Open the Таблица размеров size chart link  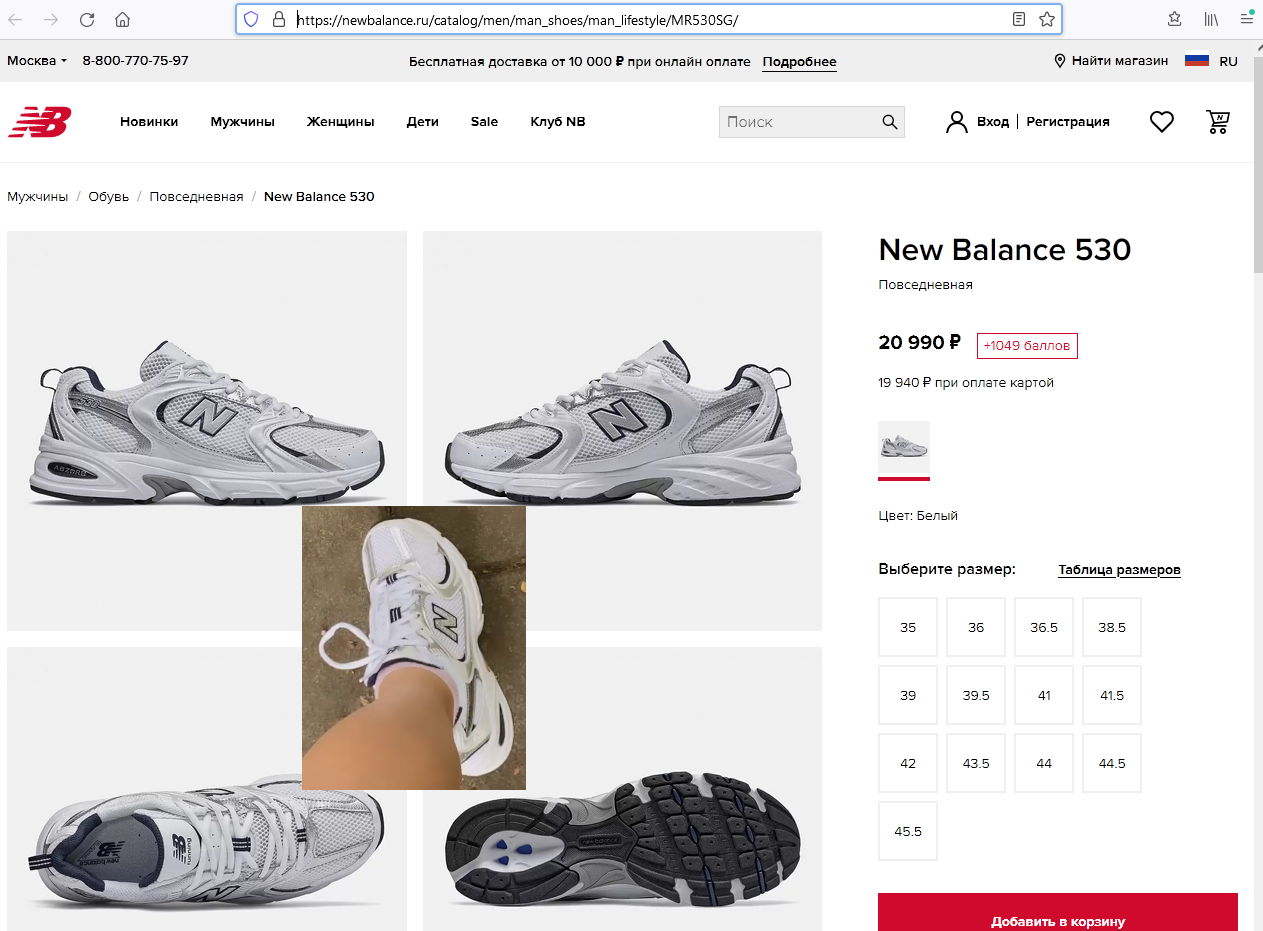(x=1119, y=570)
